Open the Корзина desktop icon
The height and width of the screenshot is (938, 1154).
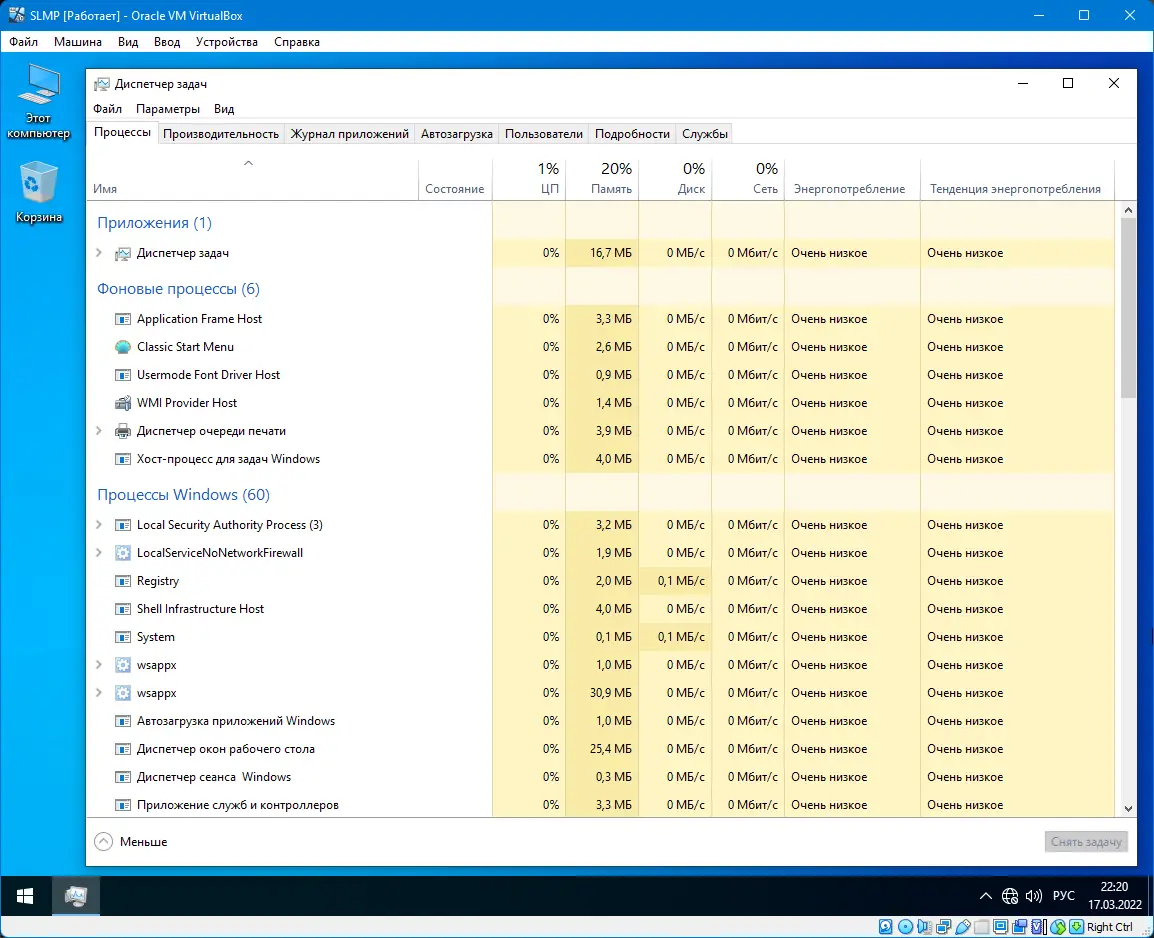[x=38, y=185]
